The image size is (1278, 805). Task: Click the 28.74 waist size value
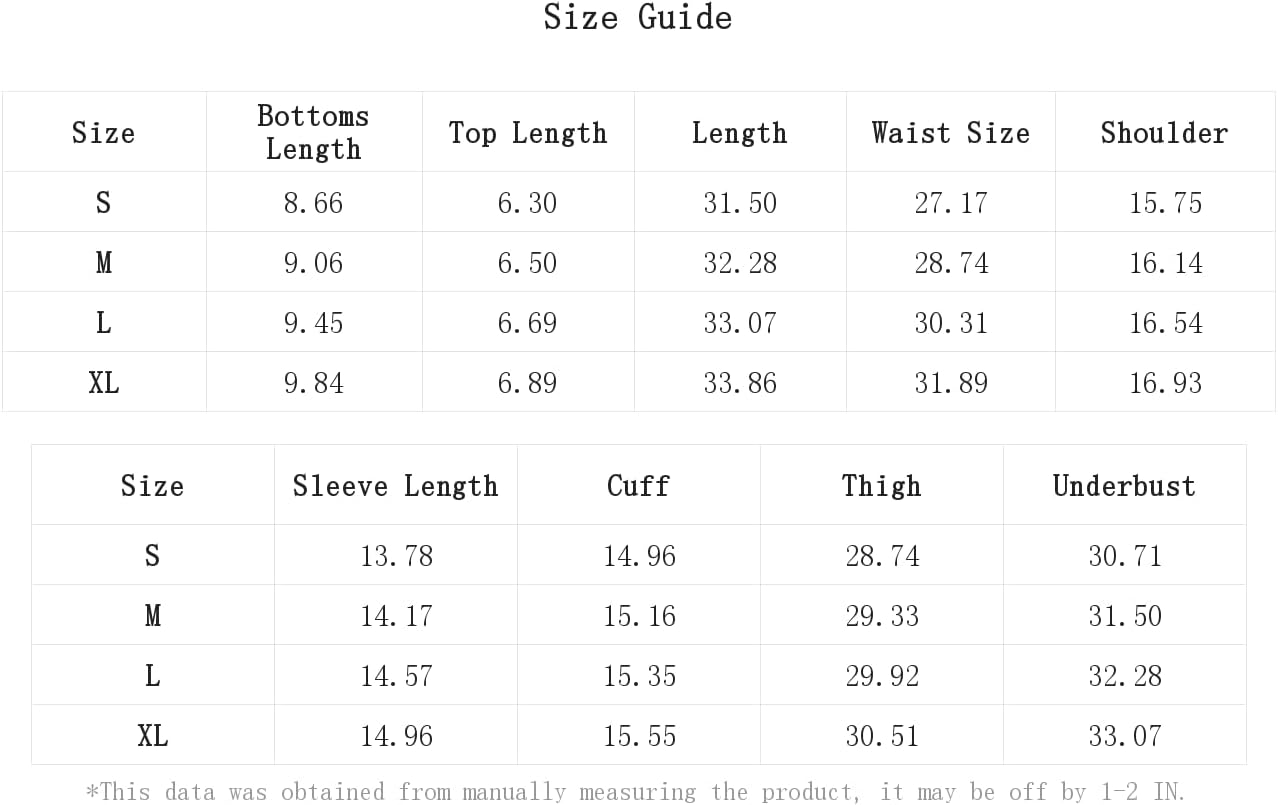(x=951, y=263)
